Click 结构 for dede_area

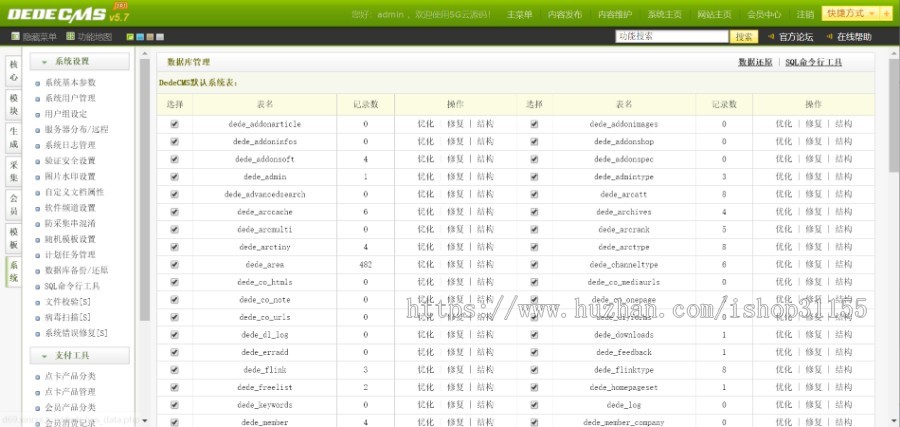485,265
